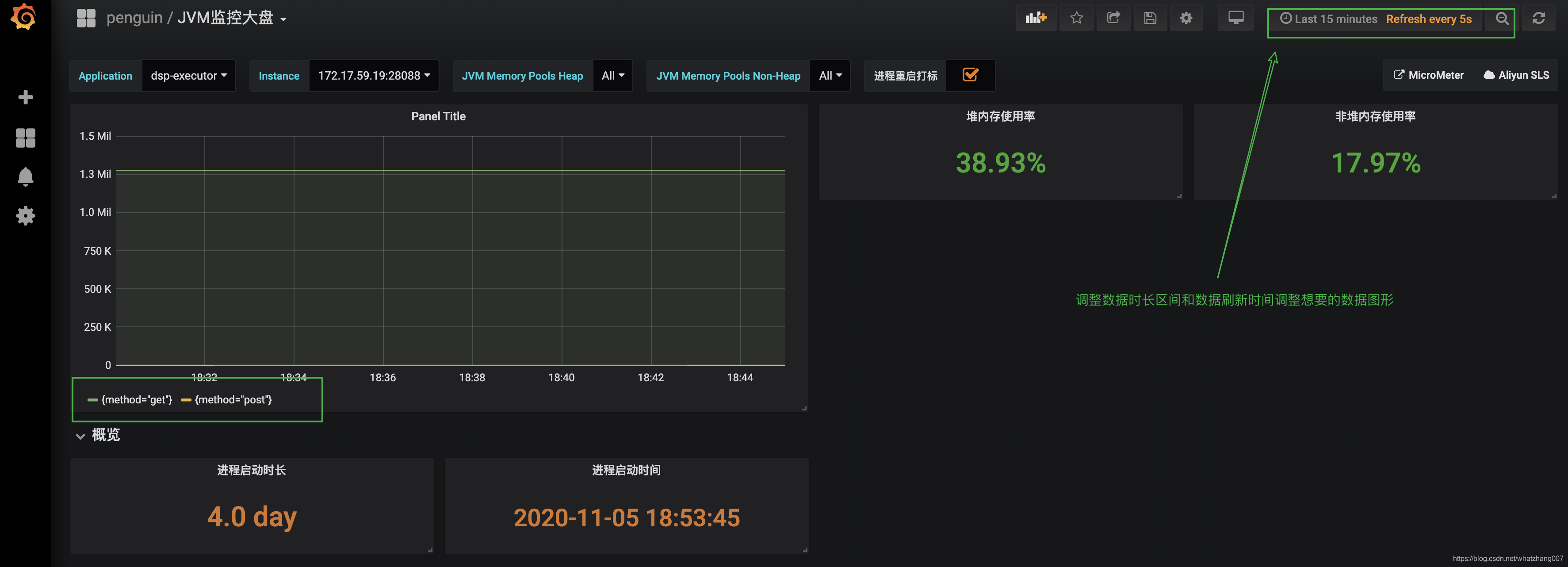Open the Dashboards grid icon in sidebar
1568x567 pixels.
click(25, 138)
